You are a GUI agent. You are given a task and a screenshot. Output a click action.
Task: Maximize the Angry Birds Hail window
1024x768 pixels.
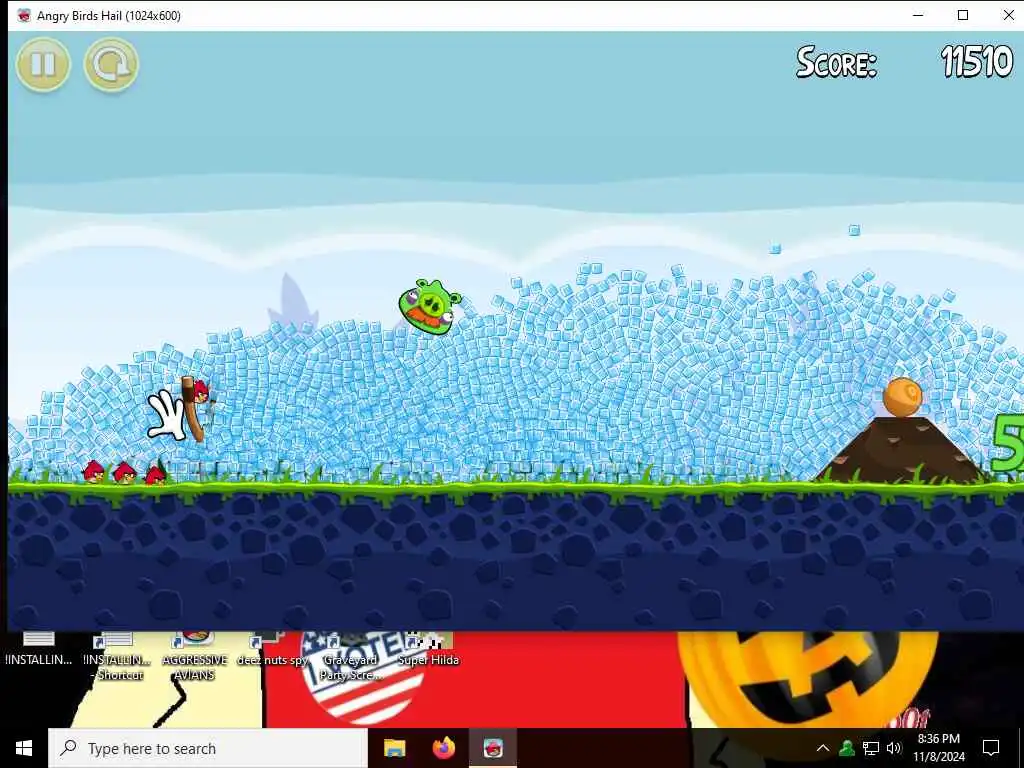click(963, 15)
